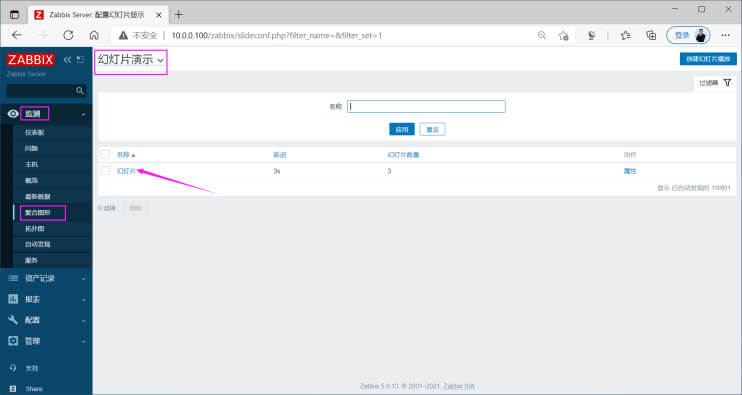Open the 幻灯片 slideshow link
The width and height of the screenshot is (742, 395).
click(126, 171)
